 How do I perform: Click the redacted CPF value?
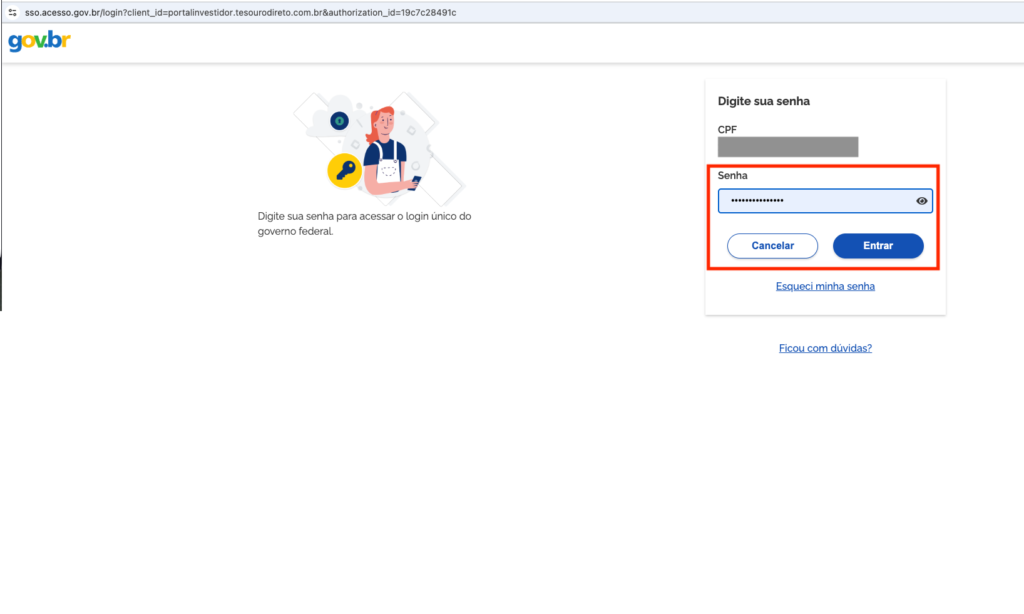coord(788,147)
